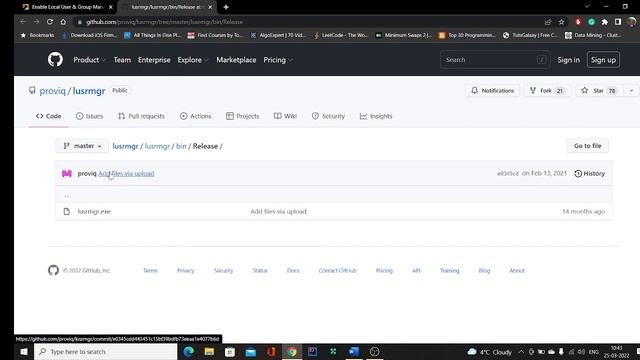The width and height of the screenshot is (640, 360).
Task: Reload the browser page
Action: click(x=50, y=22)
